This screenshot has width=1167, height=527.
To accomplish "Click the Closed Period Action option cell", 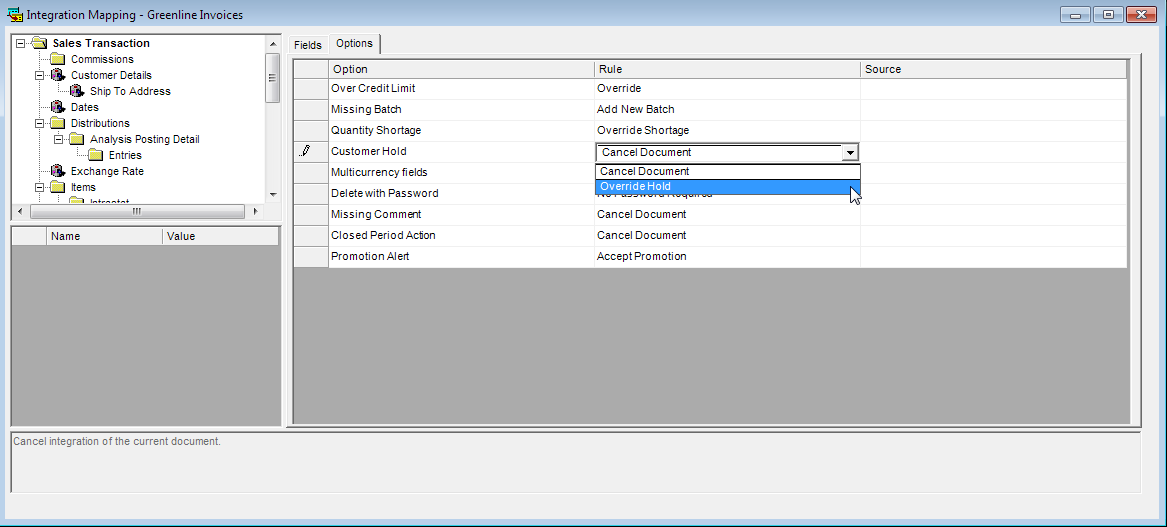I will coord(461,235).
